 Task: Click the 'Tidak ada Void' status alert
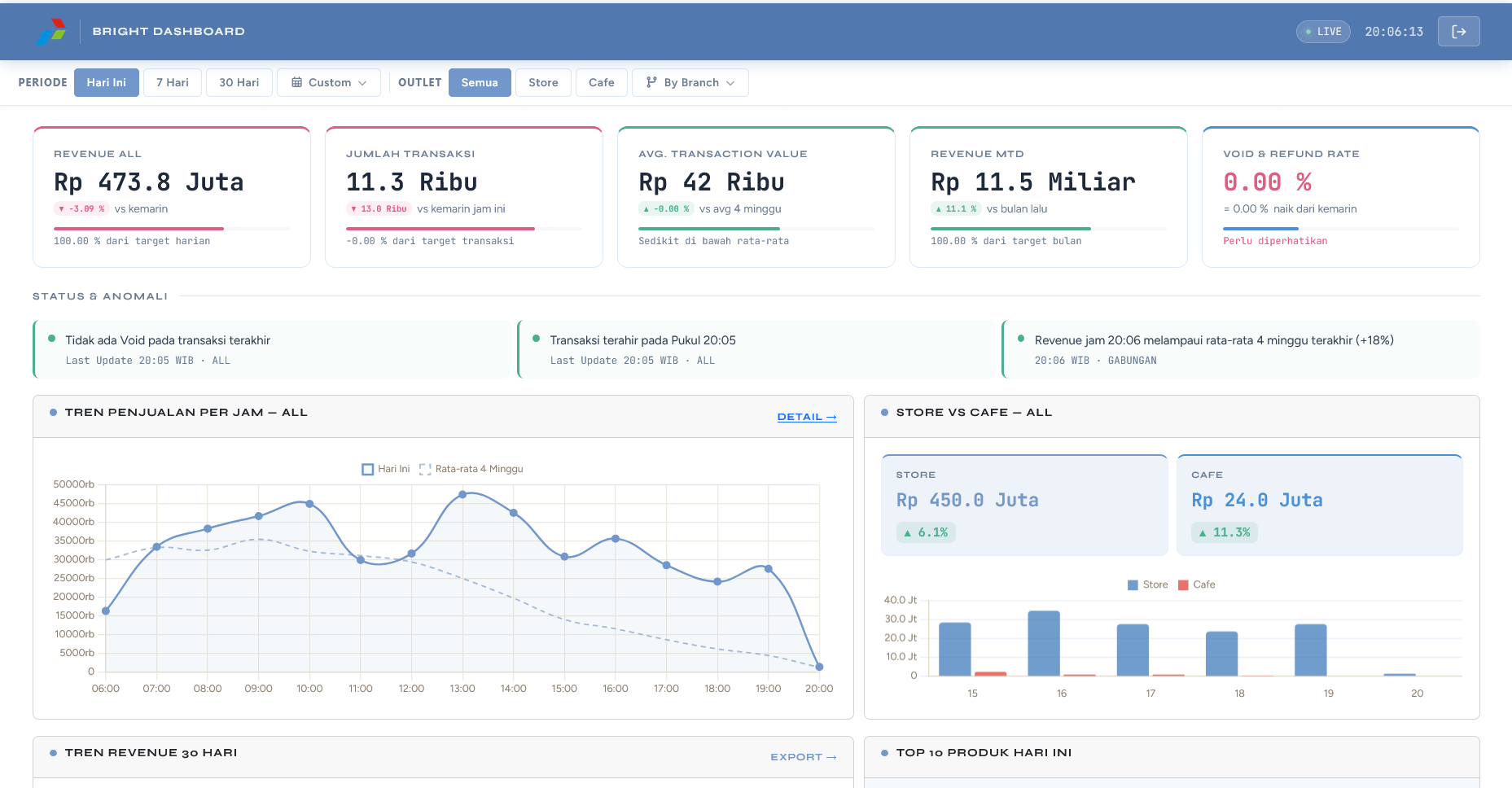pos(272,349)
